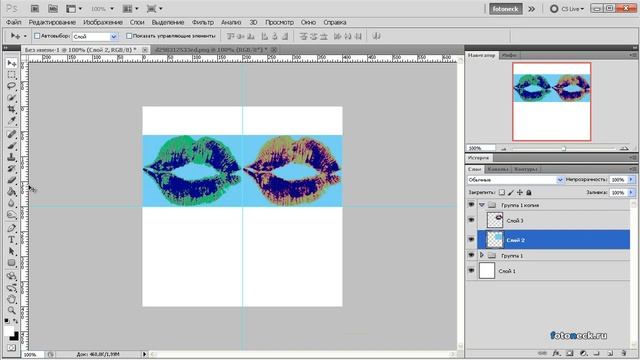Toggle lock transparent pixels

[x=502, y=192]
